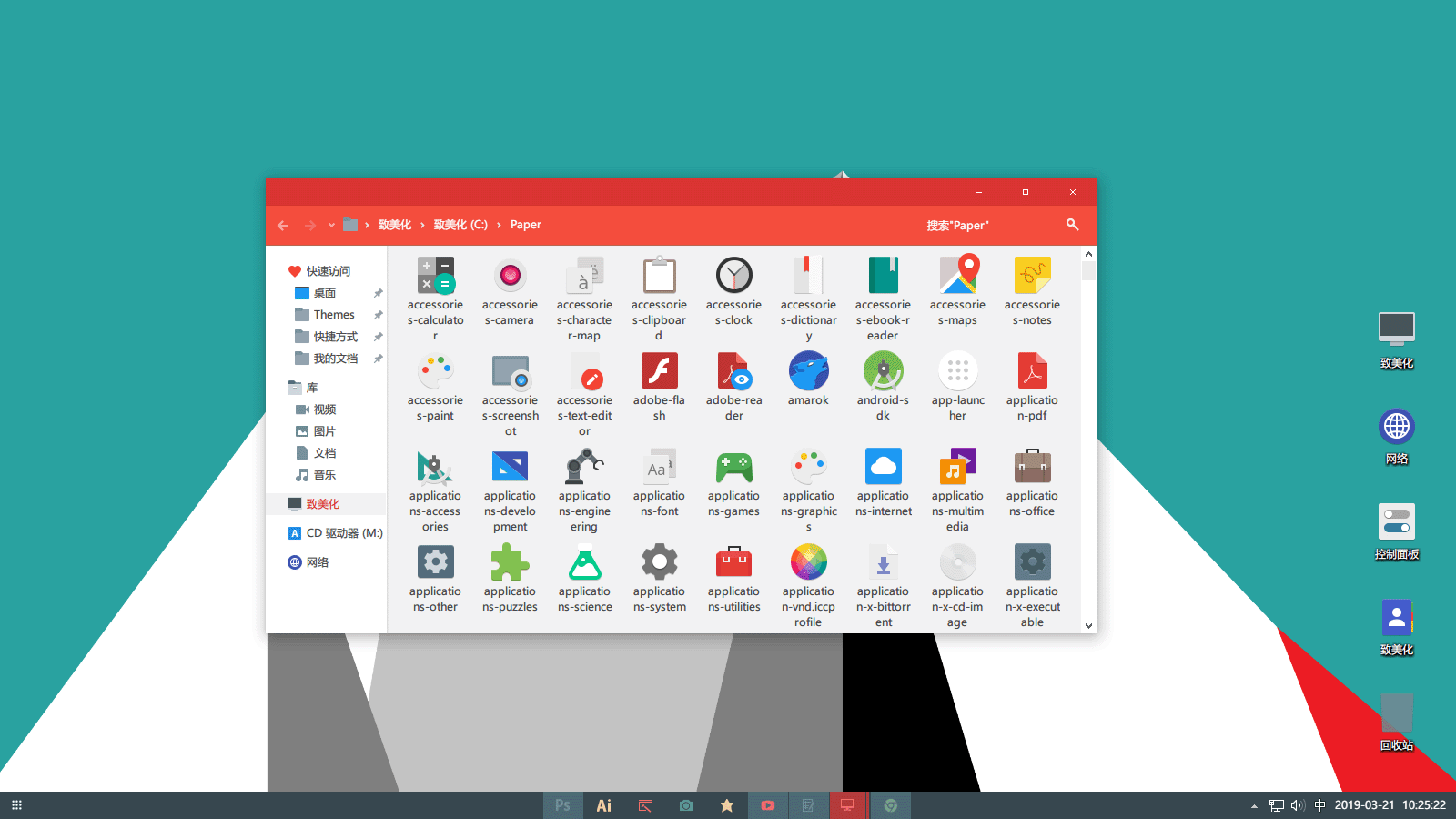Select the accessories-dictionary icon file
Screen dimensions: 1456x819
pyautogui.click(x=808, y=298)
